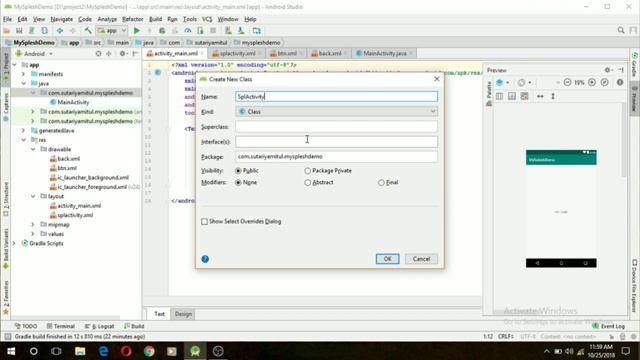Click the search magnifier in top right
Viewport: 640px width, 360px height.
point(621,30)
